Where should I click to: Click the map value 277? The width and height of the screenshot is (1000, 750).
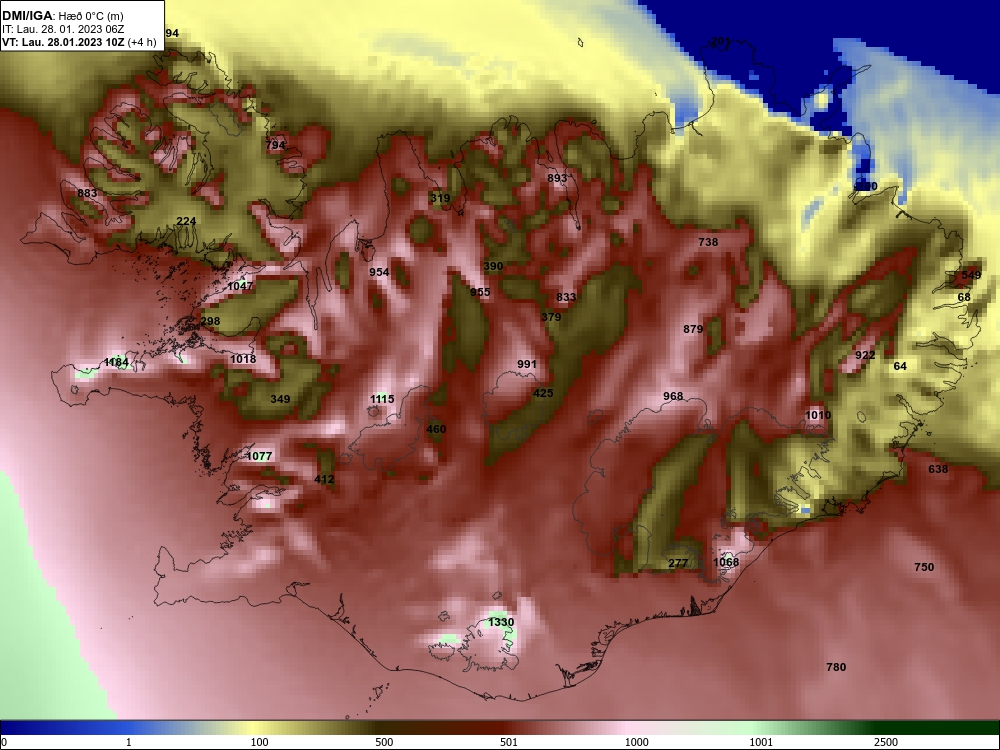pyautogui.click(x=678, y=563)
